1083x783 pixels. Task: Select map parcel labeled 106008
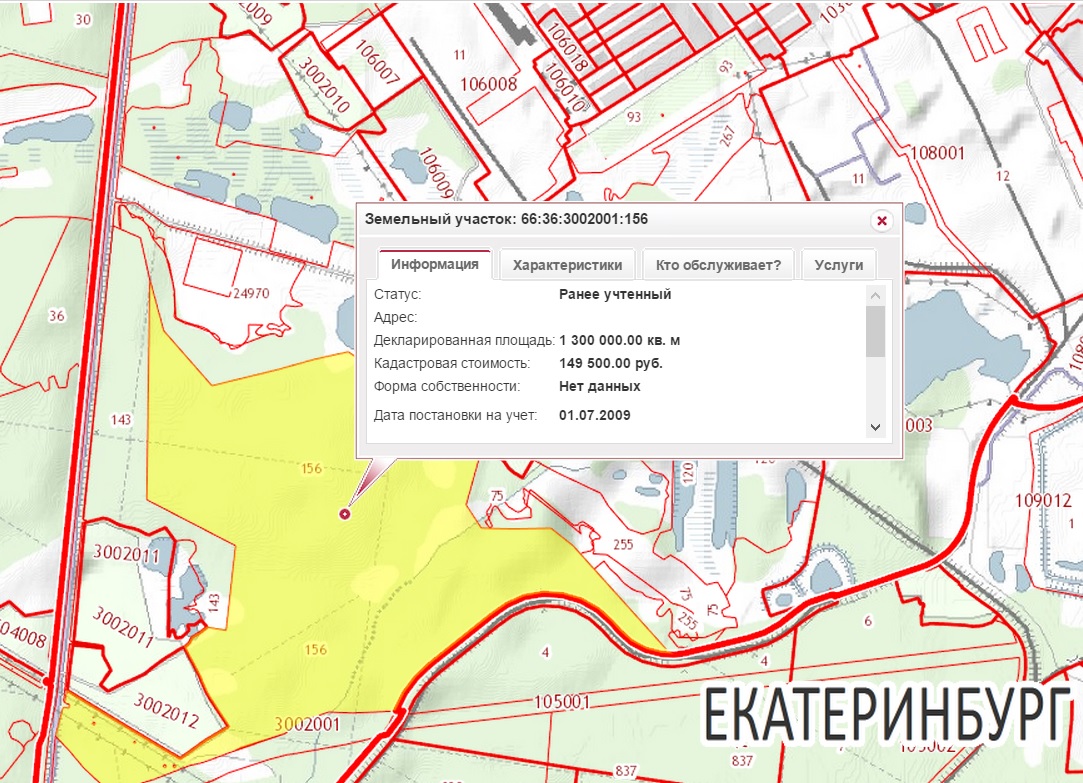492,85
